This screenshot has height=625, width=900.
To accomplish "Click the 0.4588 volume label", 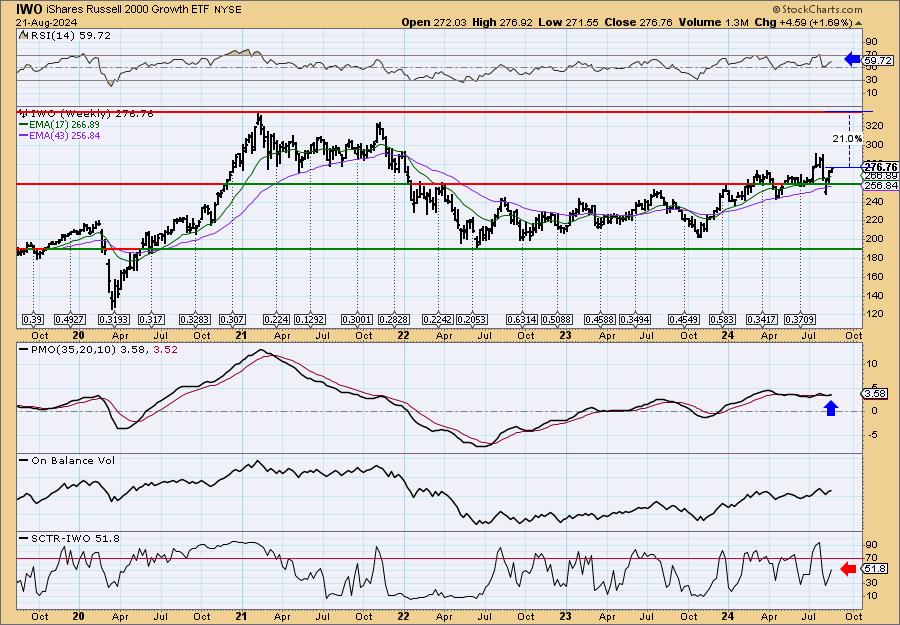I will click(x=600, y=319).
